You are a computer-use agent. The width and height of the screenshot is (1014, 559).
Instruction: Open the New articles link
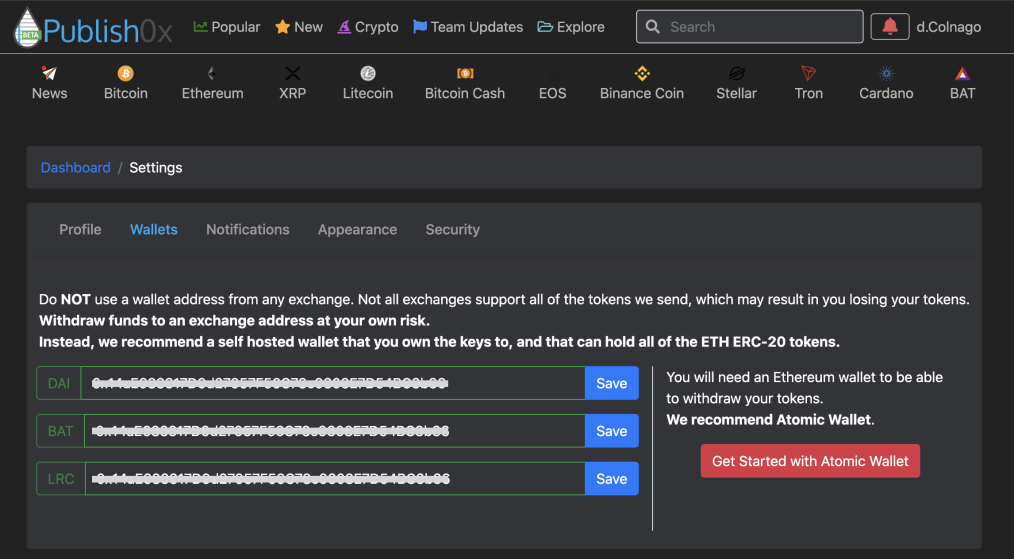pyautogui.click(x=308, y=27)
